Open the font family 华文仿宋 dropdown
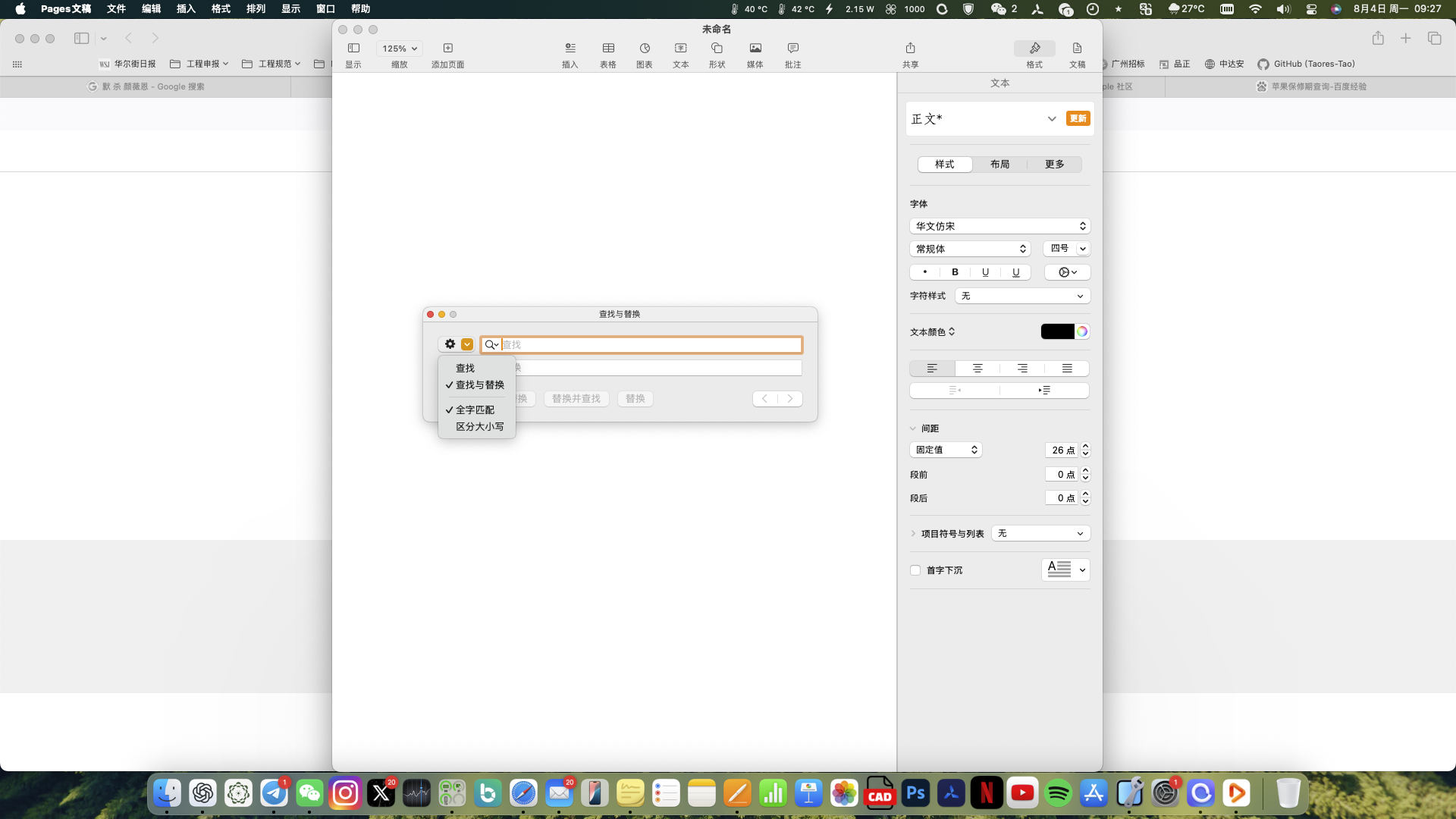Viewport: 1456px width, 819px height. click(999, 226)
